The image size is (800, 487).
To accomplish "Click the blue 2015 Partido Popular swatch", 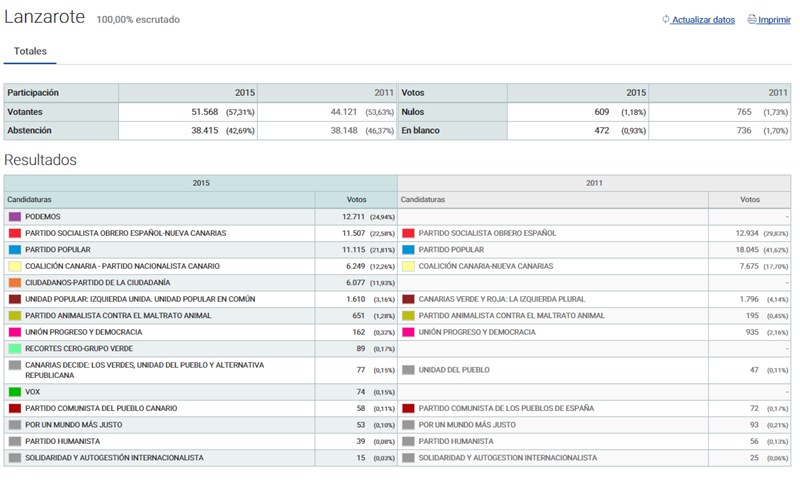I will click(15, 250).
